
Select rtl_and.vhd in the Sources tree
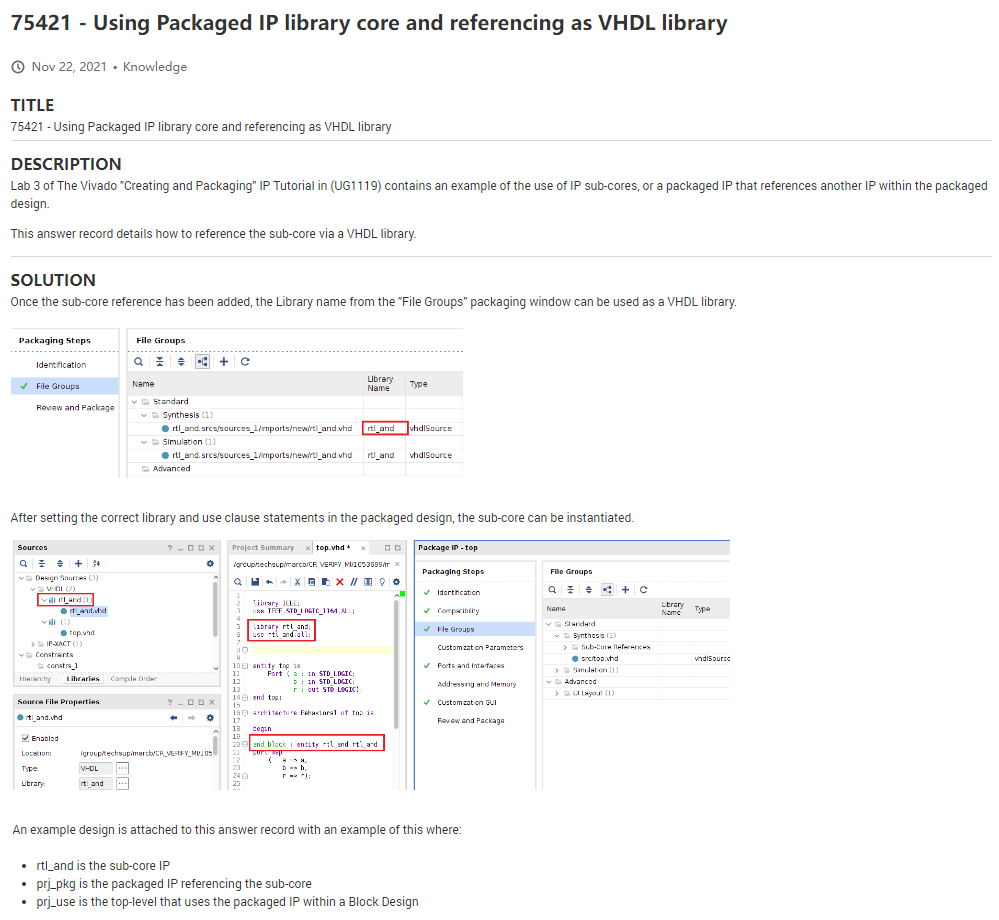88,611
